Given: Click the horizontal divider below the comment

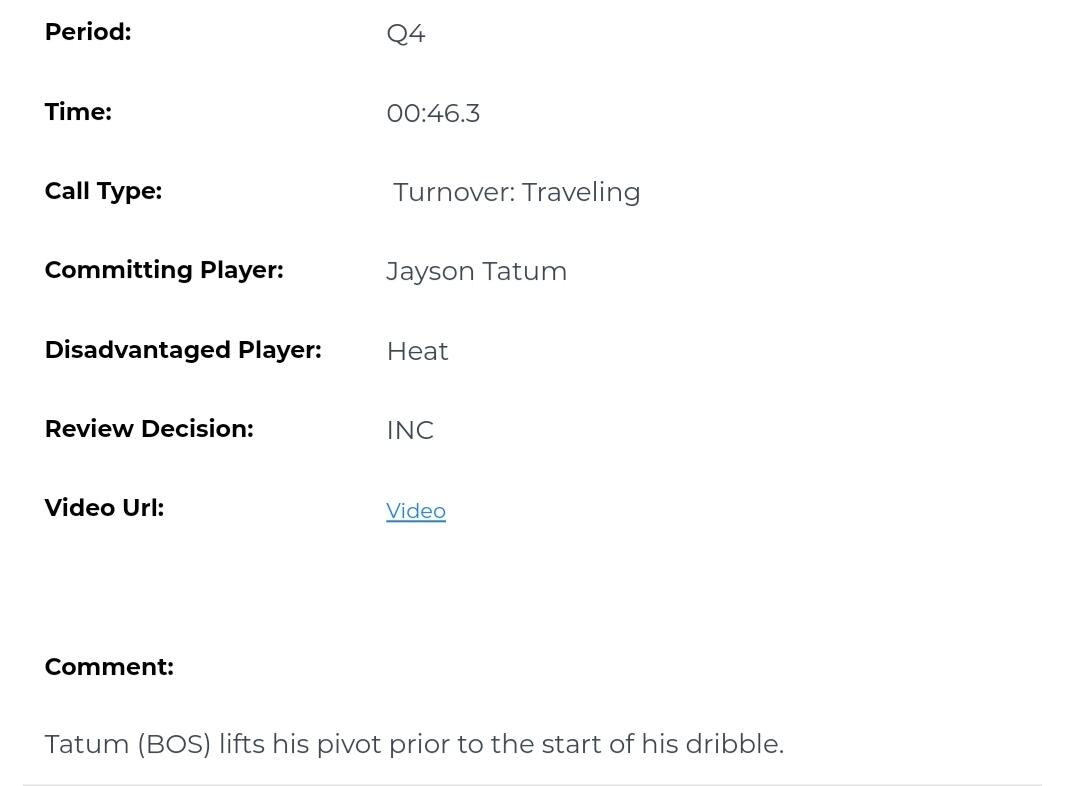Looking at the screenshot, I should 532,785.
